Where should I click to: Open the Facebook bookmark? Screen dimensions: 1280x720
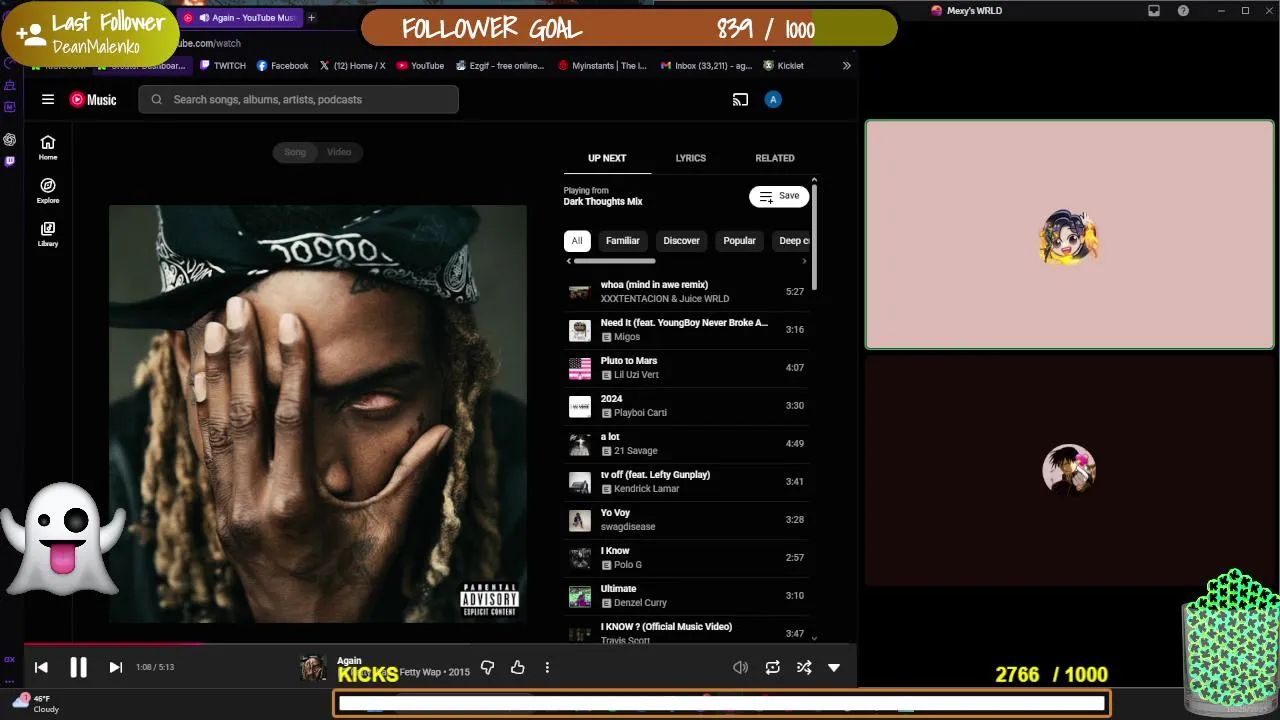(x=283, y=66)
